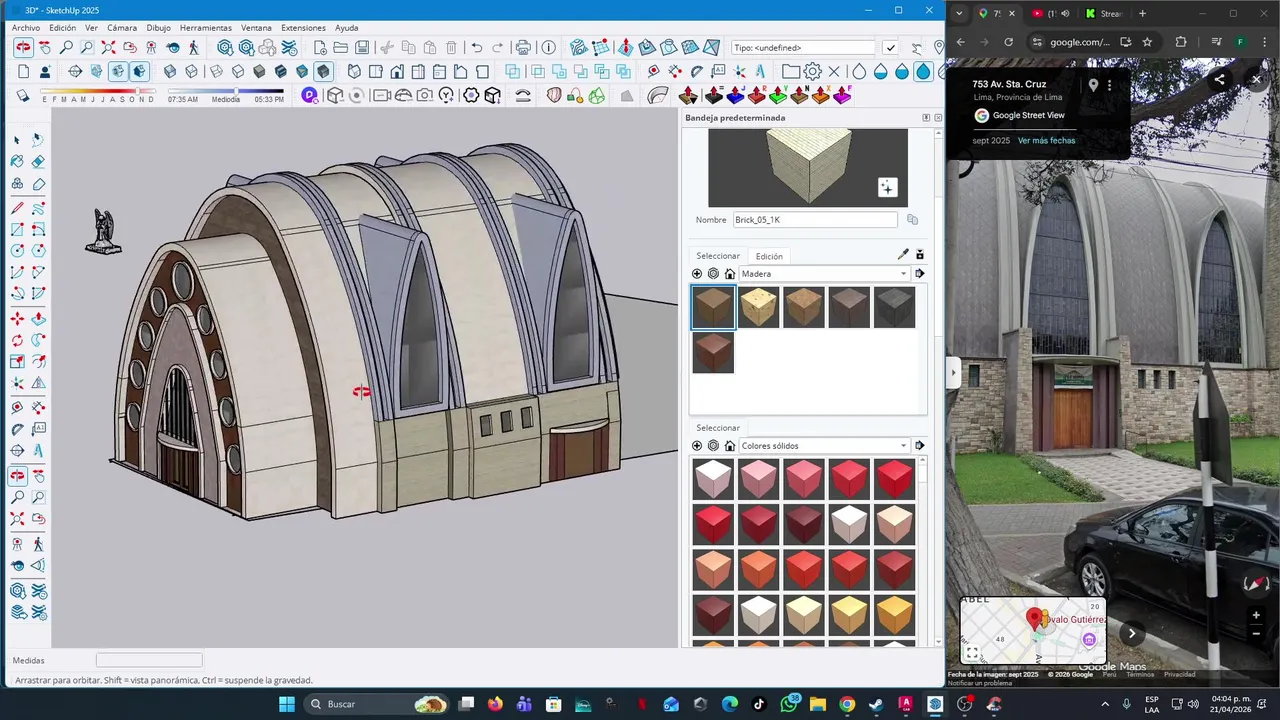
Task: Click the Share button in Street View
Action: tap(1220, 80)
